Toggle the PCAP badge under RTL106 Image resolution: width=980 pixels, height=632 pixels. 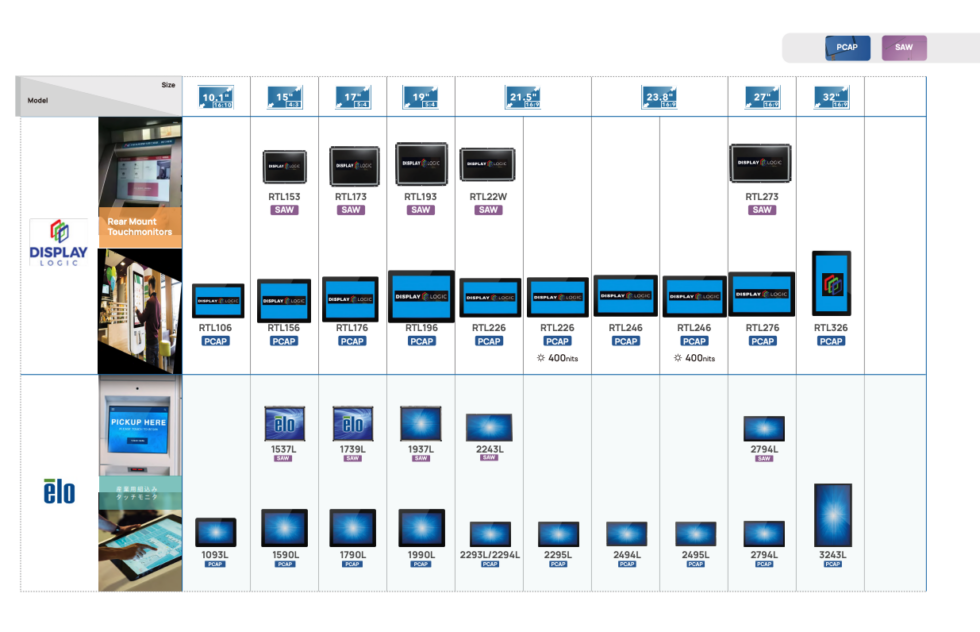click(x=216, y=341)
